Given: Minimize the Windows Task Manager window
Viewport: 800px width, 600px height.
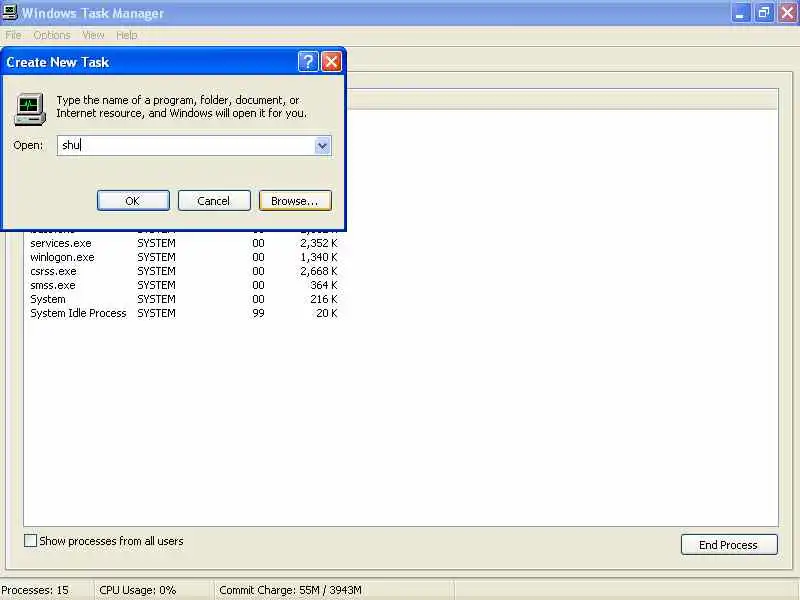Looking at the screenshot, I should click(x=740, y=13).
